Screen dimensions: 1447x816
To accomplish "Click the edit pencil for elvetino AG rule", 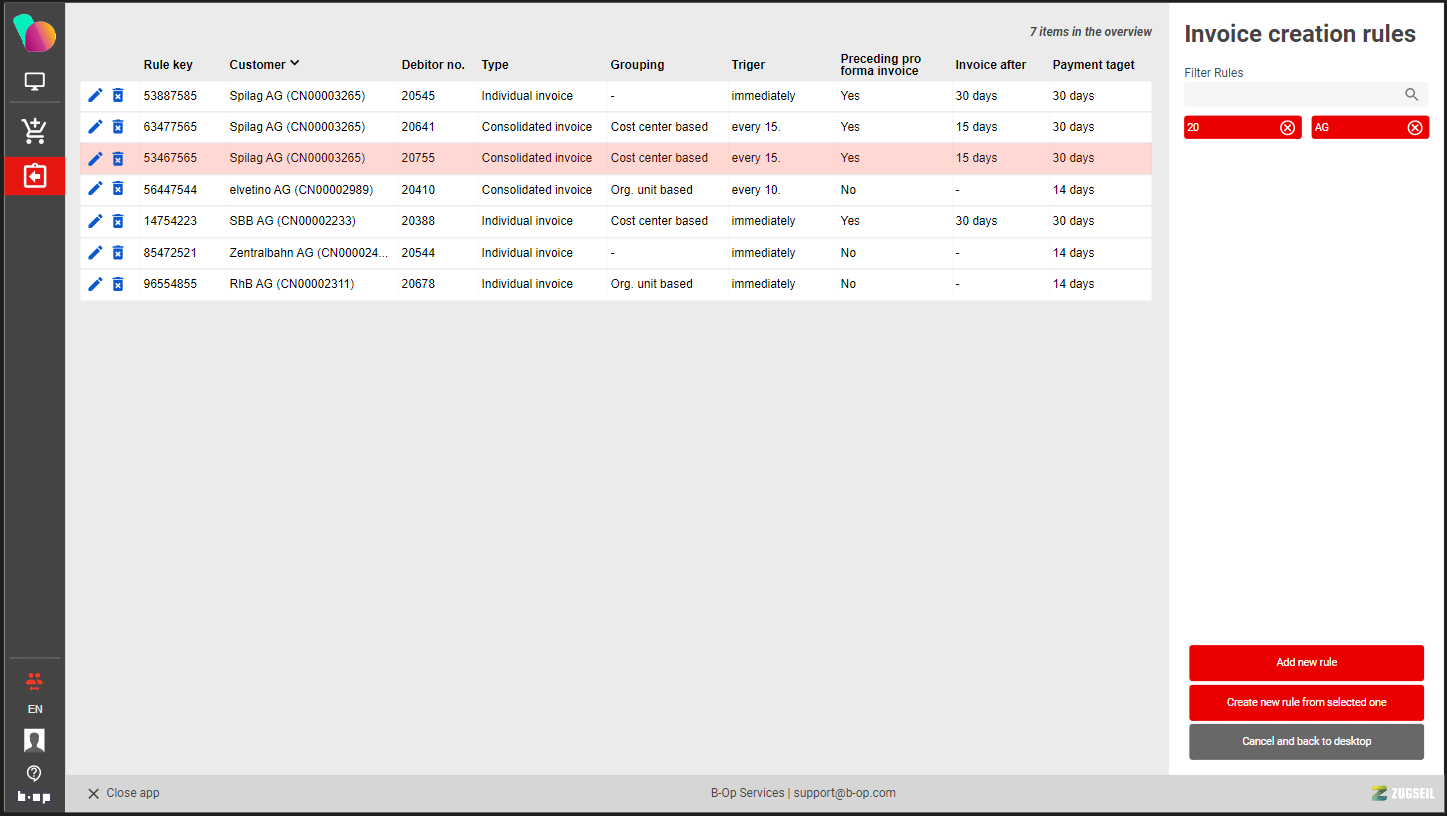I will coord(95,189).
